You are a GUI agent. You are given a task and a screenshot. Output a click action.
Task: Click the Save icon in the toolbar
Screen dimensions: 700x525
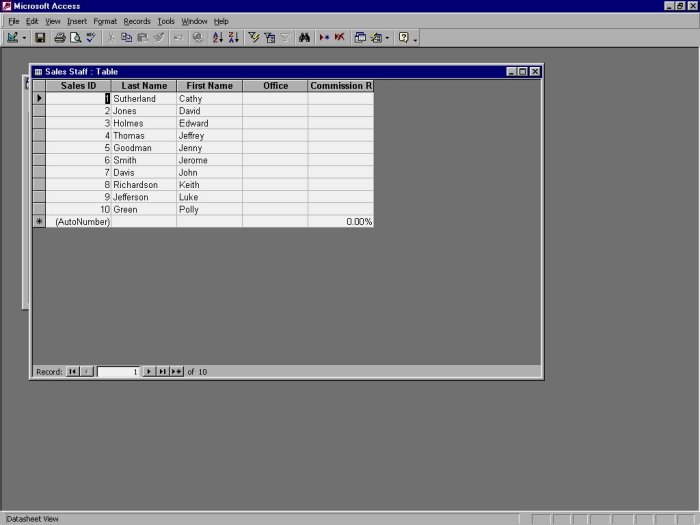click(x=40, y=38)
